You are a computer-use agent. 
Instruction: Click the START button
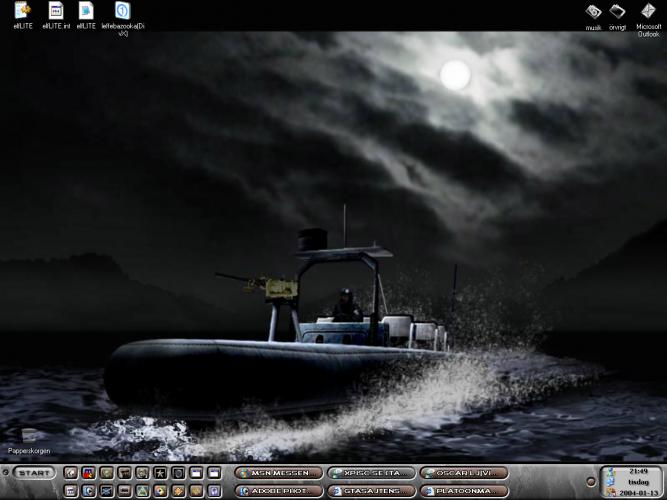(35, 473)
